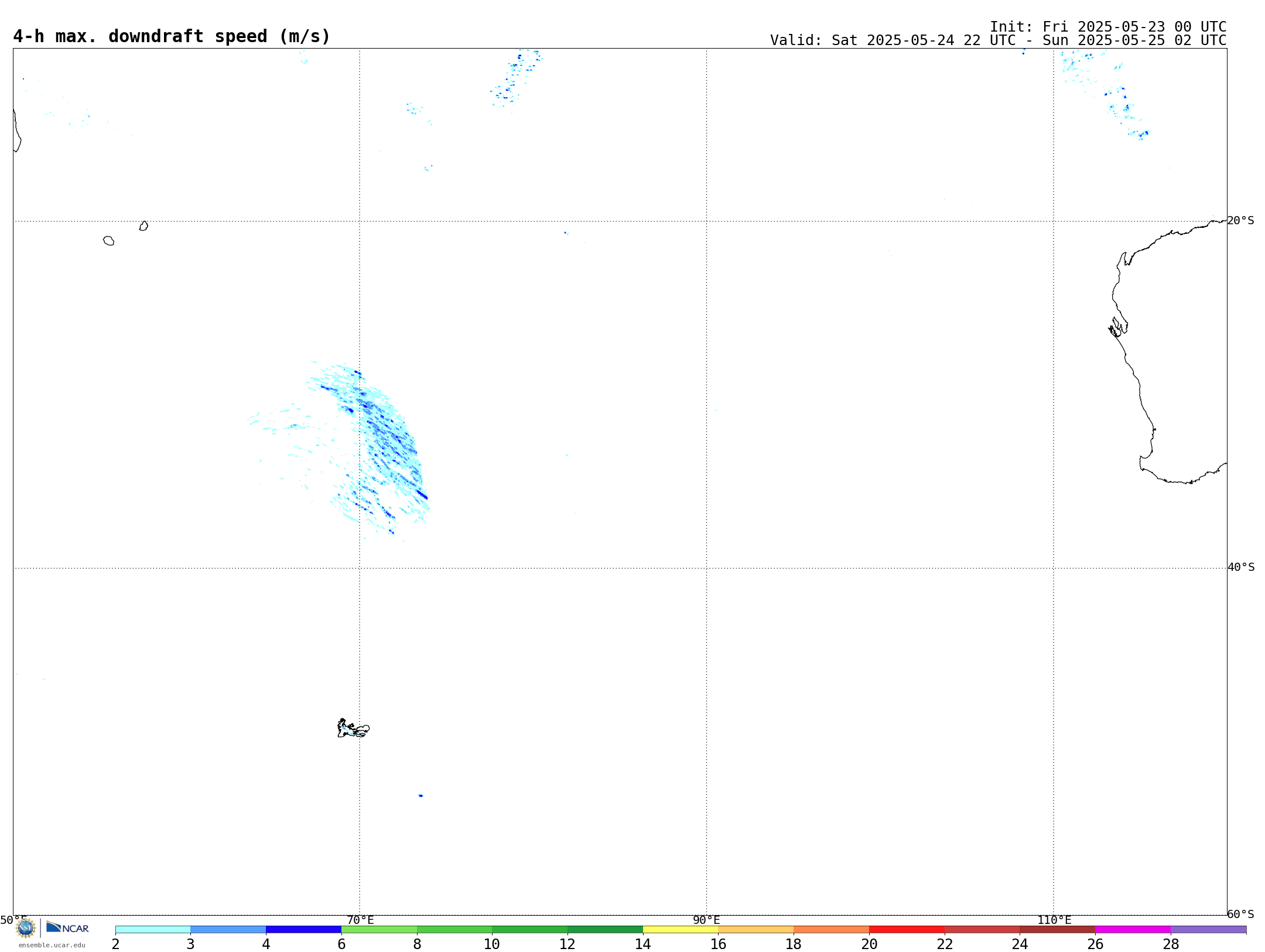Click the bright red 20–22 m/s swatch

click(907, 929)
